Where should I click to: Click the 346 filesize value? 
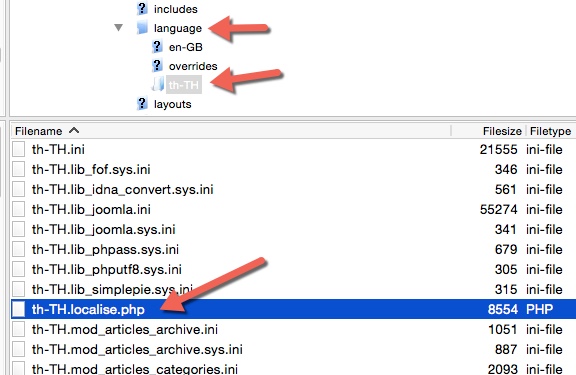(x=506, y=169)
